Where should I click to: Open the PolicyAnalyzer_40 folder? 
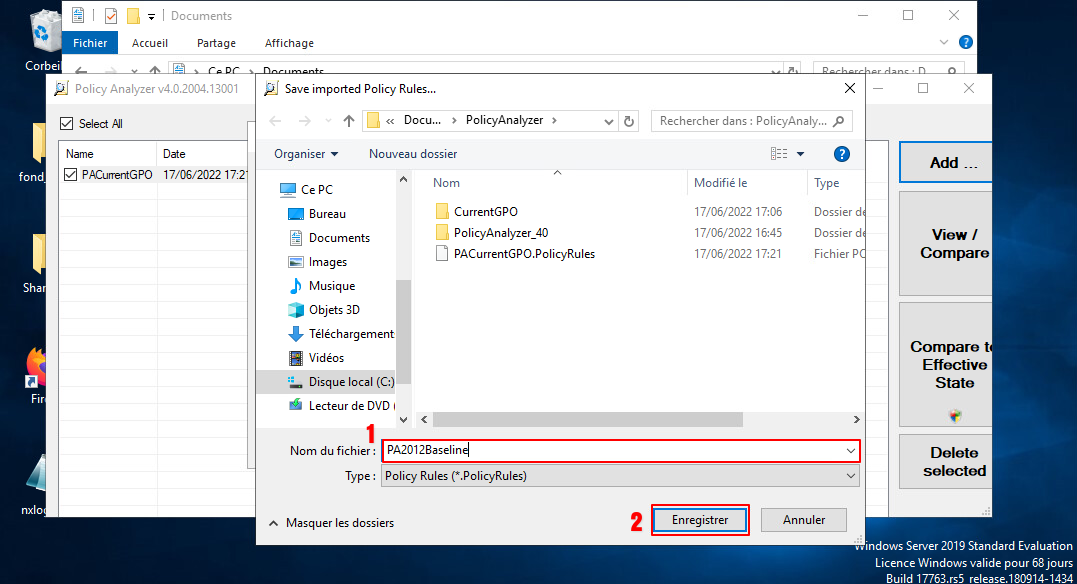pos(500,233)
